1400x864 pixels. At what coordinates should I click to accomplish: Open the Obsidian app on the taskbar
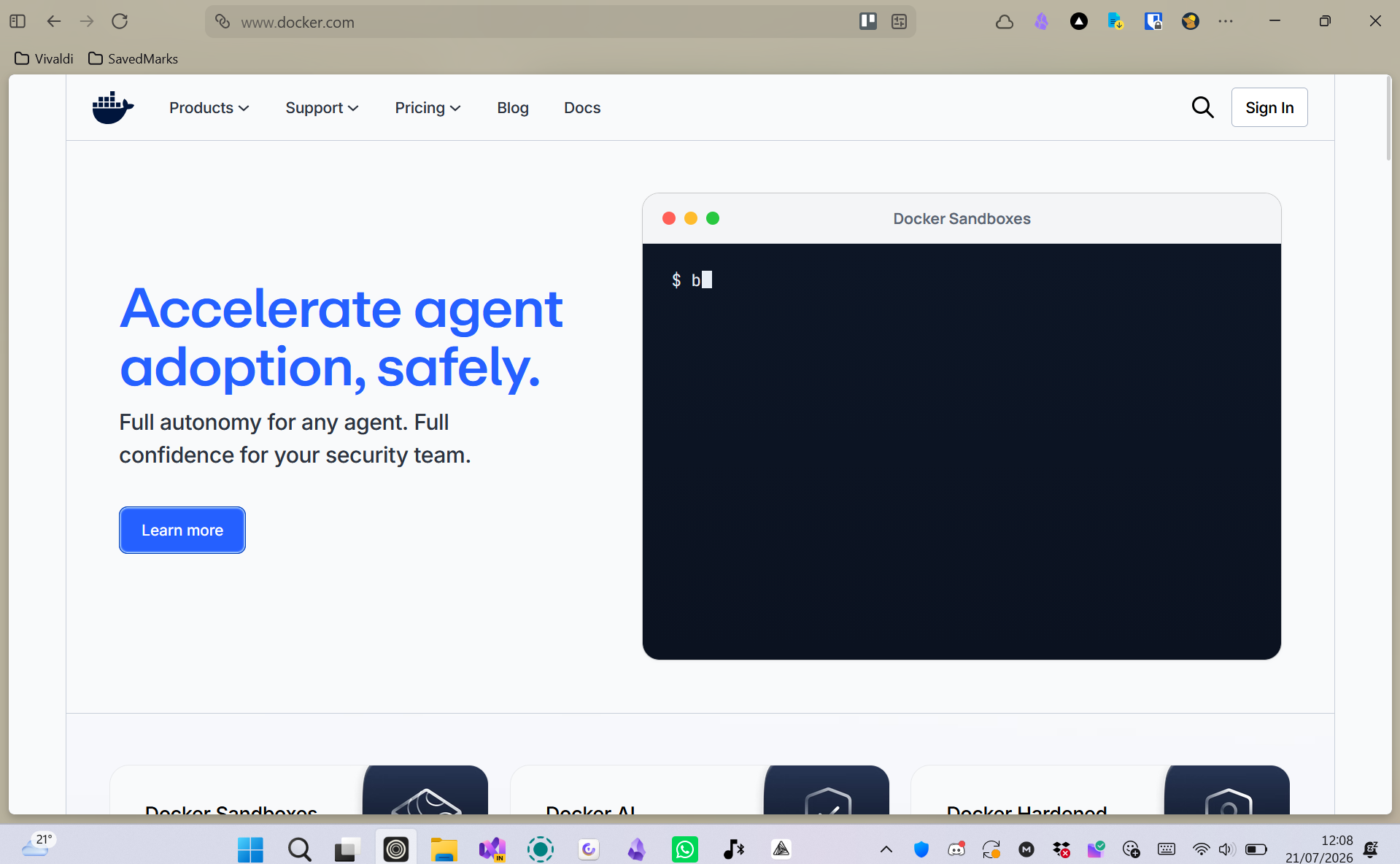pos(637,849)
